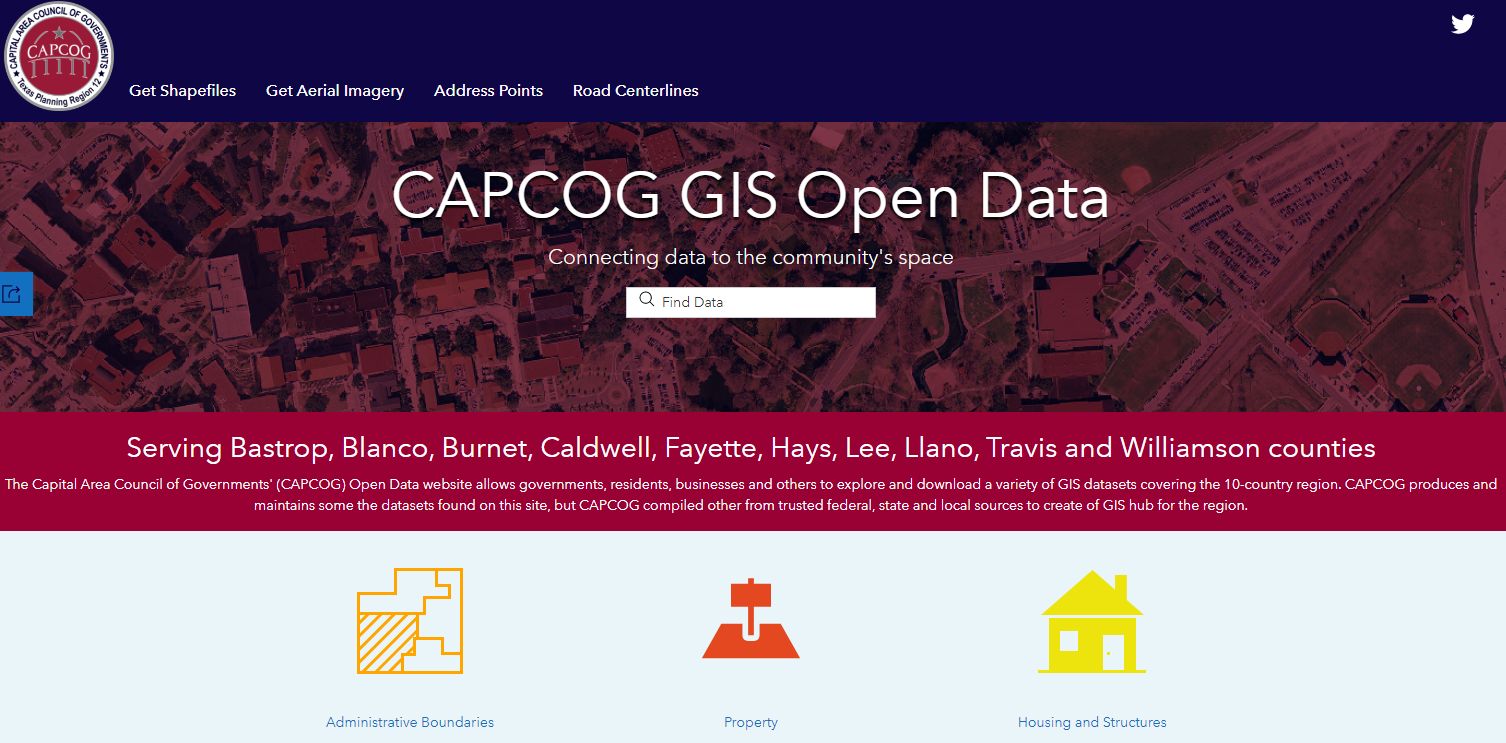The height and width of the screenshot is (743, 1506).
Task: Open the Twitter bird icon
Action: [x=1462, y=24]
